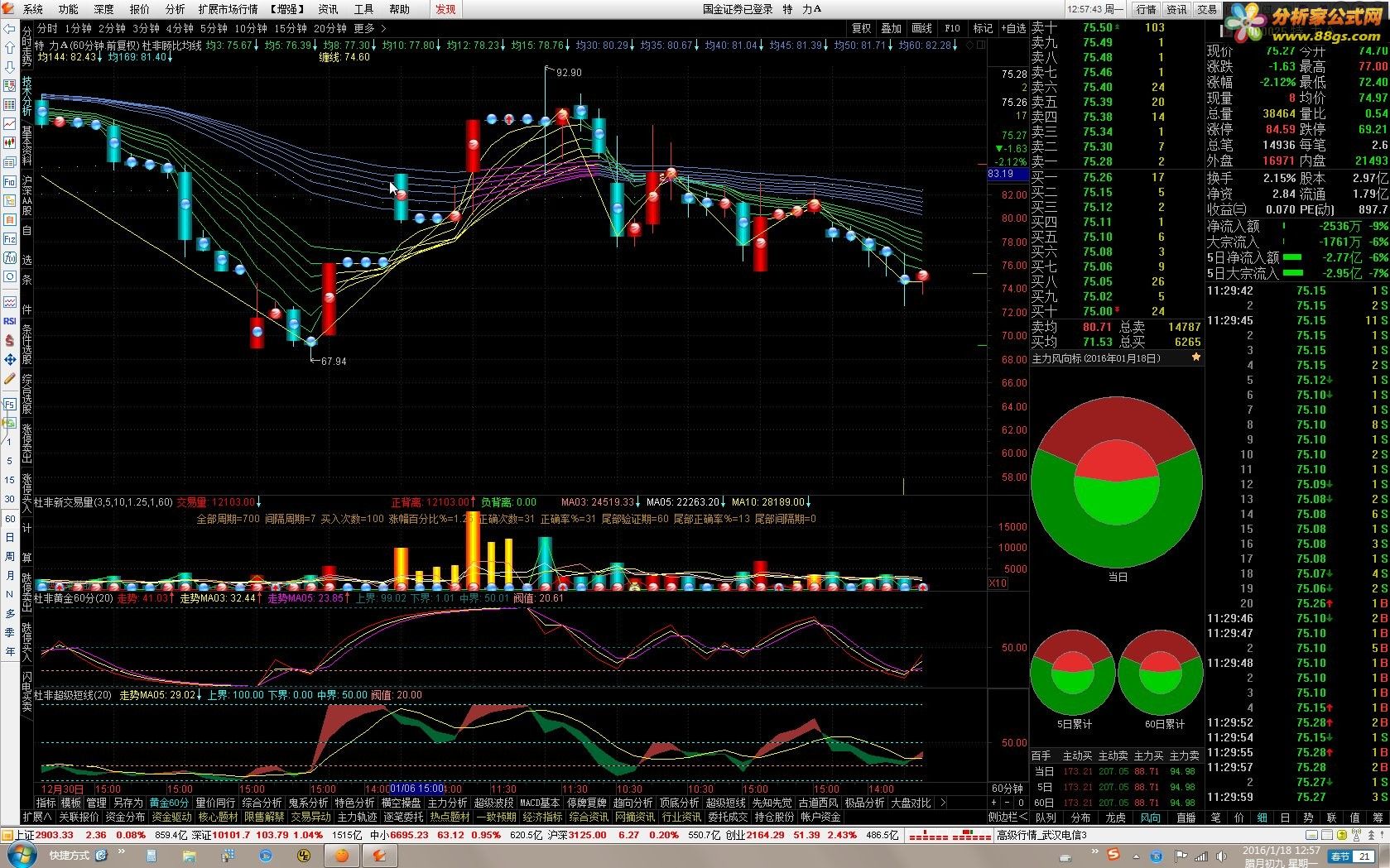Switch to 资金驱动 bottom tab
1390x868 pixels.
pos(172,817)
